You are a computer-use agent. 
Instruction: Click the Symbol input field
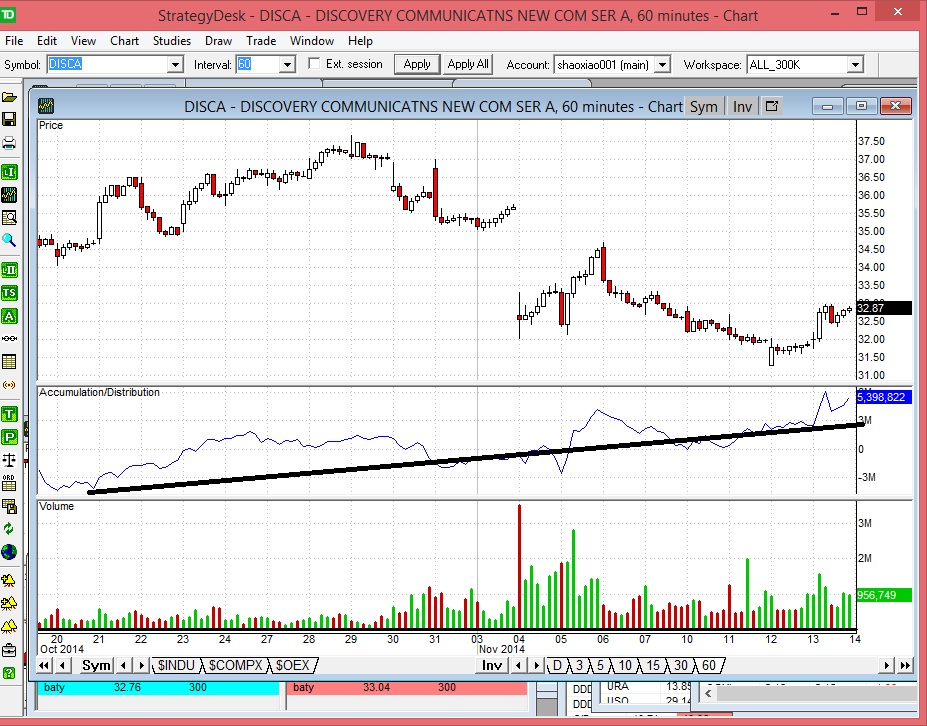108,64
